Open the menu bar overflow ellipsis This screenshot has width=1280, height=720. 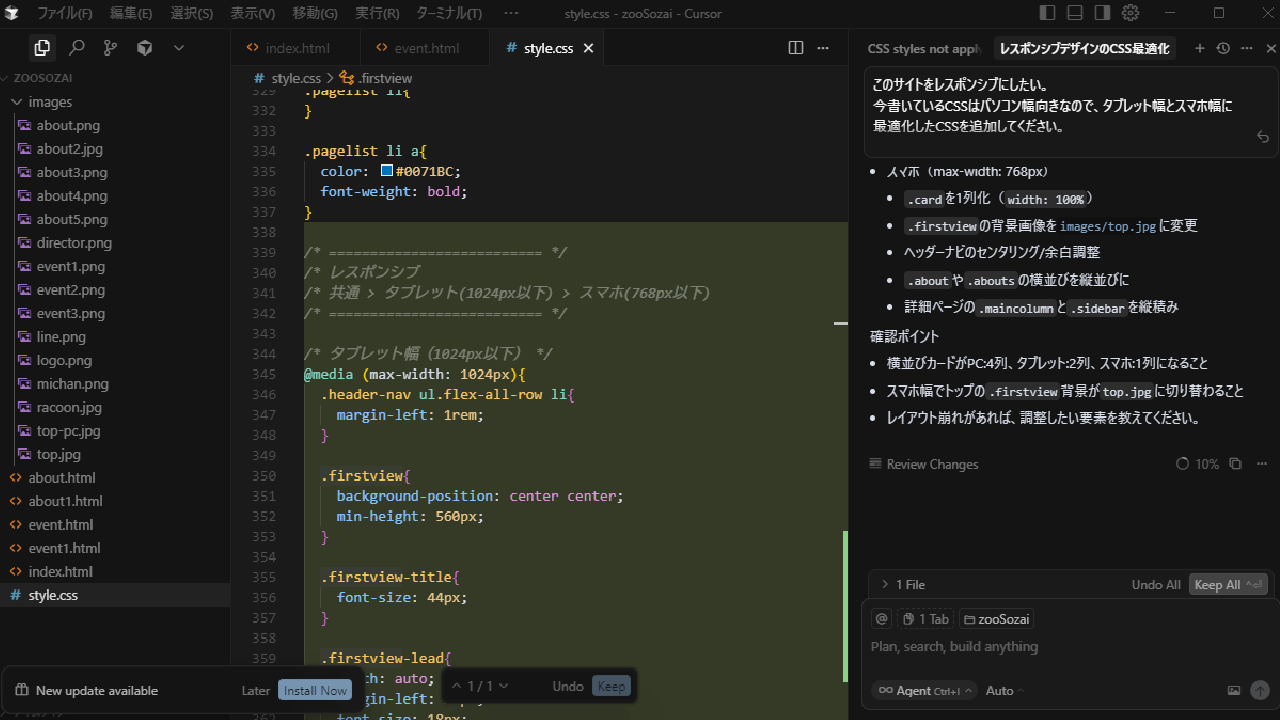[x=511, y=13]
